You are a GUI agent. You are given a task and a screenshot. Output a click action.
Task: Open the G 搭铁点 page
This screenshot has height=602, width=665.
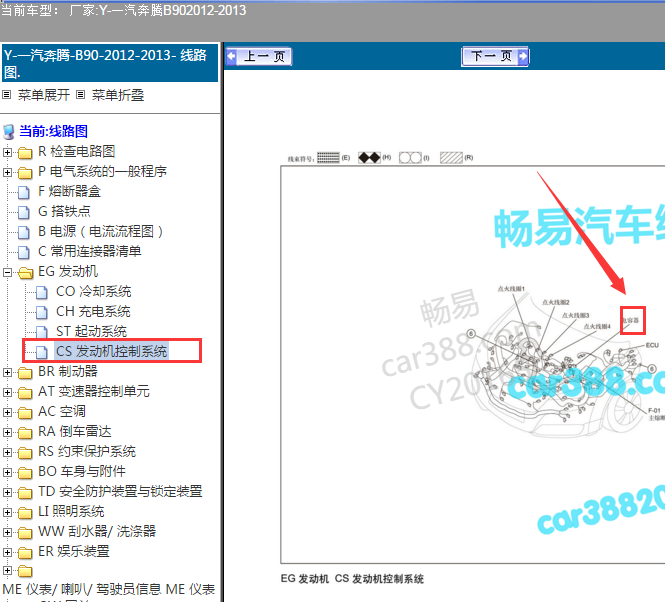(64, 211)
